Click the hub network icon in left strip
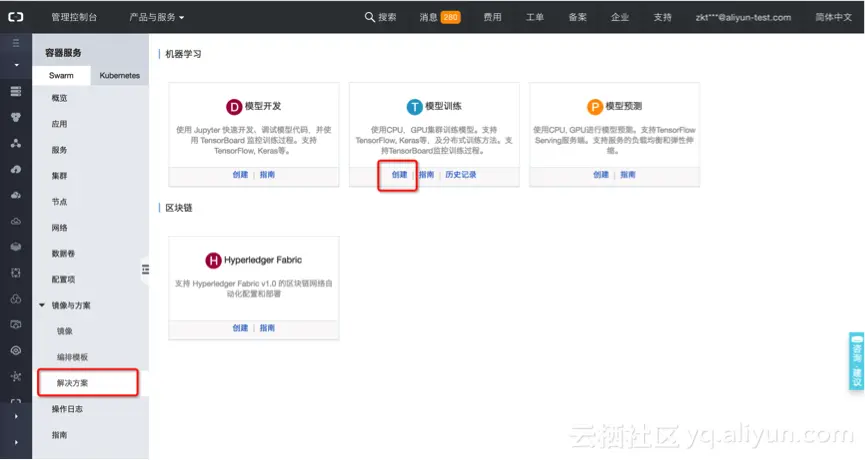Screen dimensions: 865x460 pos(16,376)
